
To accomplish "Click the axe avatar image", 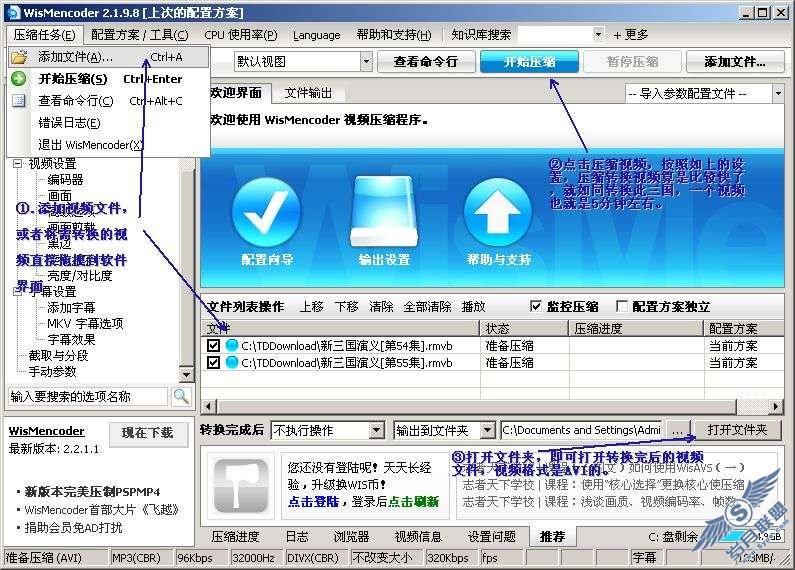I will (240, 485).
